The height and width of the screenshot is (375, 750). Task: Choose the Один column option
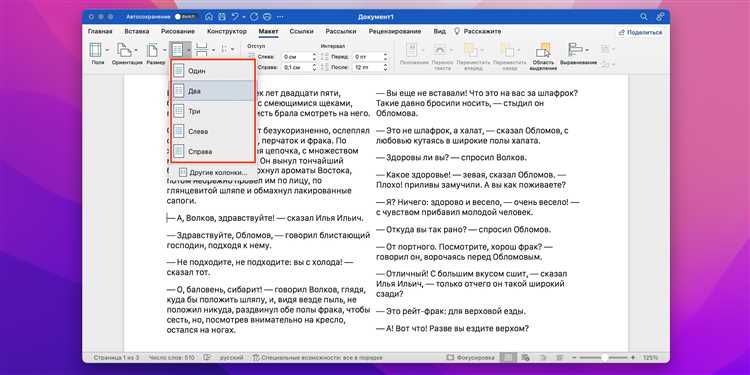pyautogui.click(x=213, y=70)
